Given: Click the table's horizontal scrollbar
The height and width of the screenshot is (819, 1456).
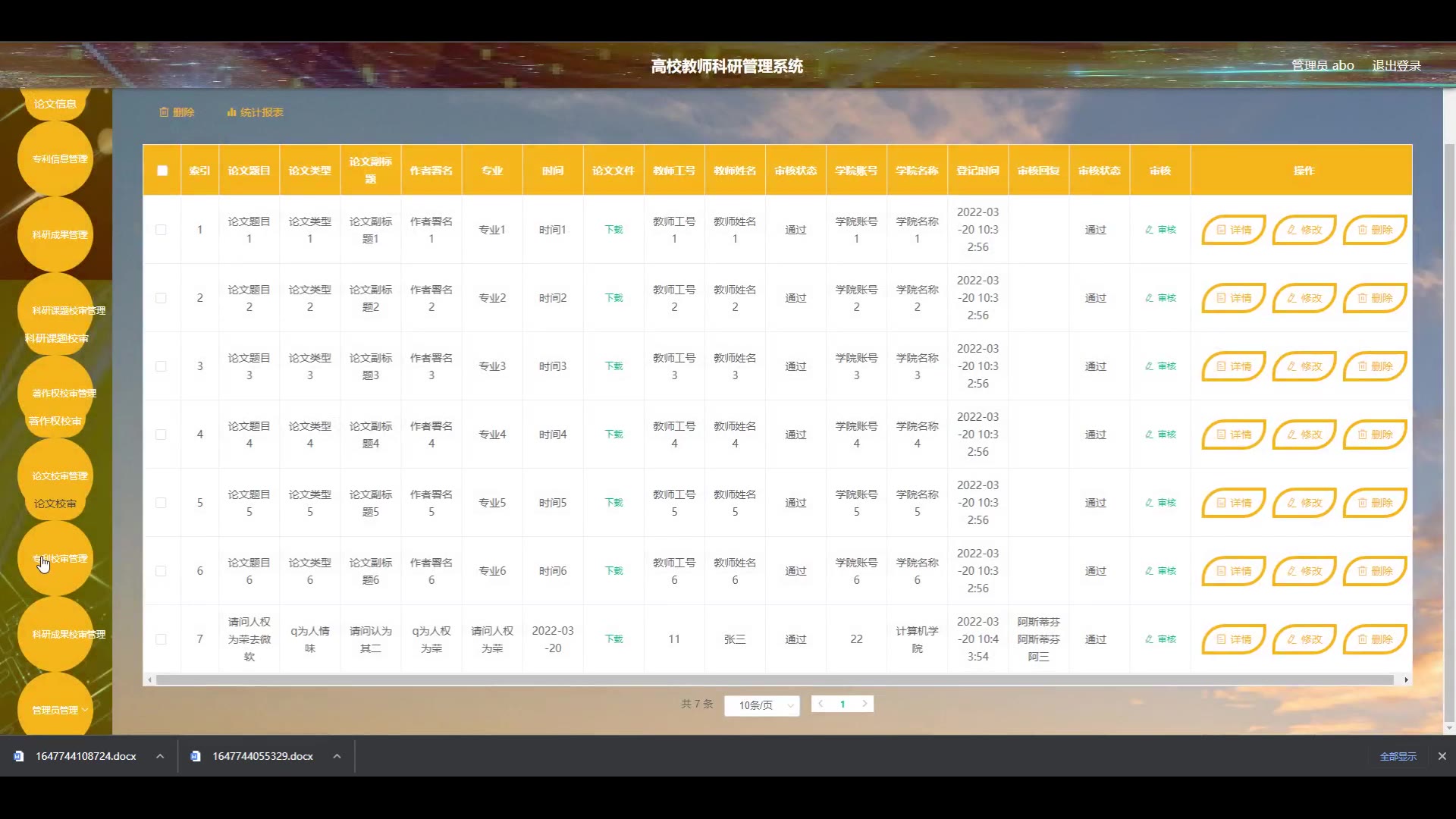Looking at the screenshot, I should [x=775, y=680].
